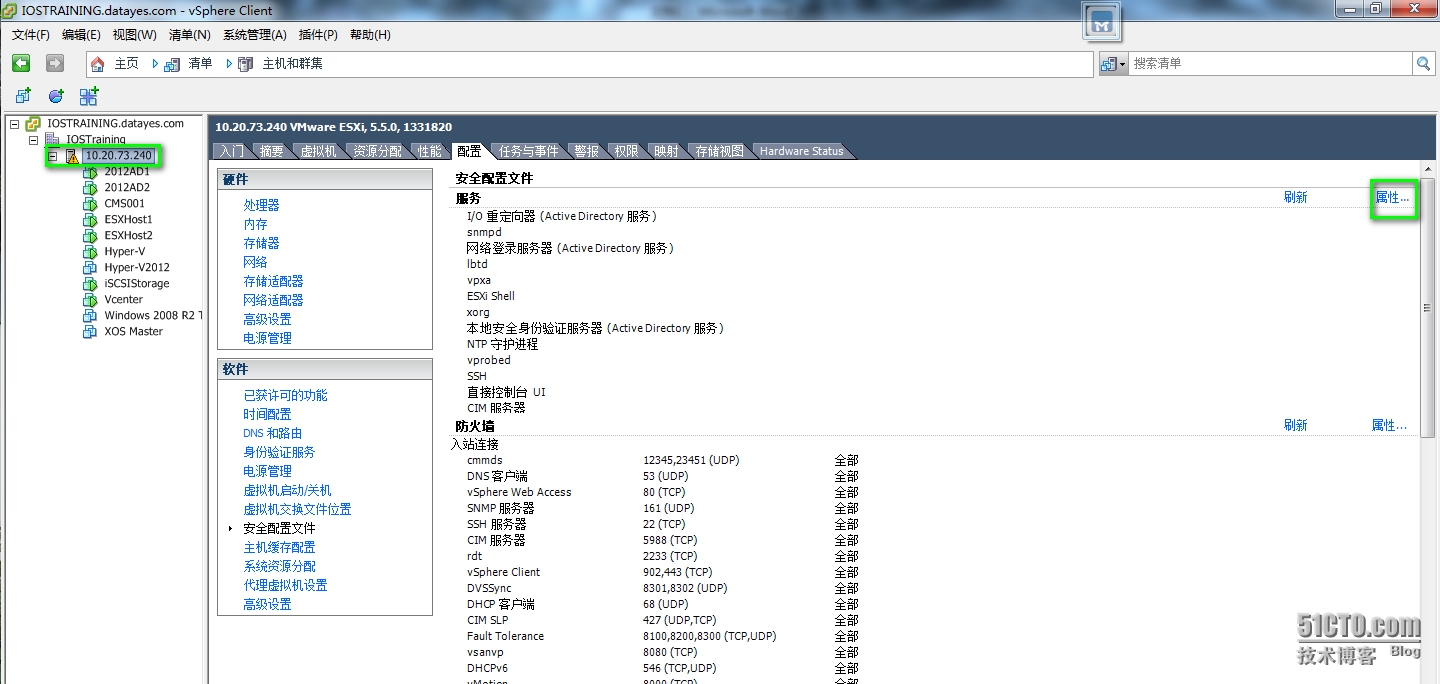Click the 2012AD2 virtual machine icon
Image resolution: width=1440 pixels, height=684 pixels.
click(91, 188)
